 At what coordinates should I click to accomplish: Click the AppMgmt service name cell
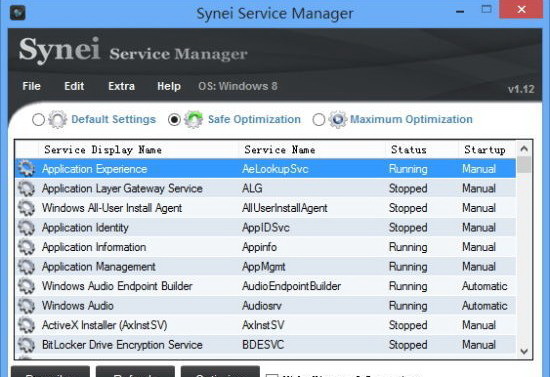click(x=263, y=267)
